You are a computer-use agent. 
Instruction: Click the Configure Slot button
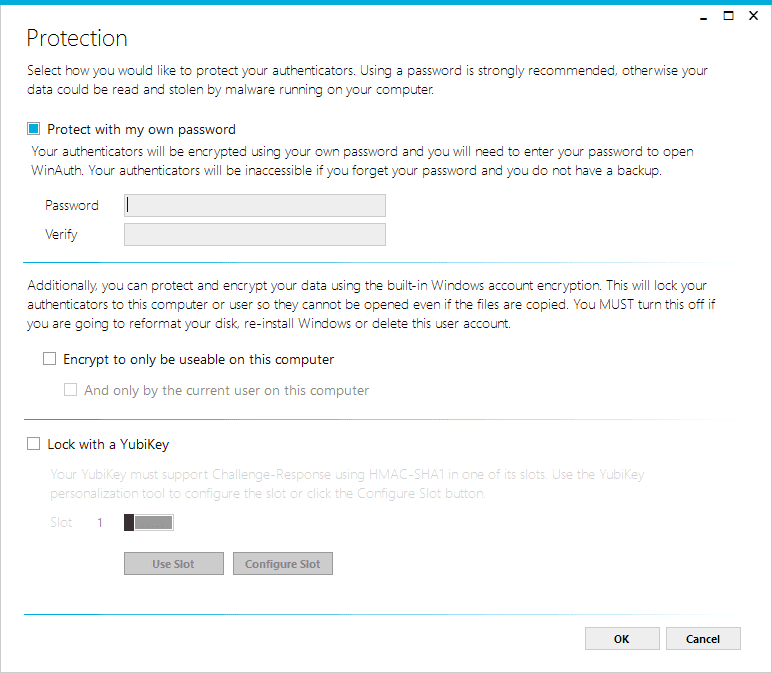(283, 564)
